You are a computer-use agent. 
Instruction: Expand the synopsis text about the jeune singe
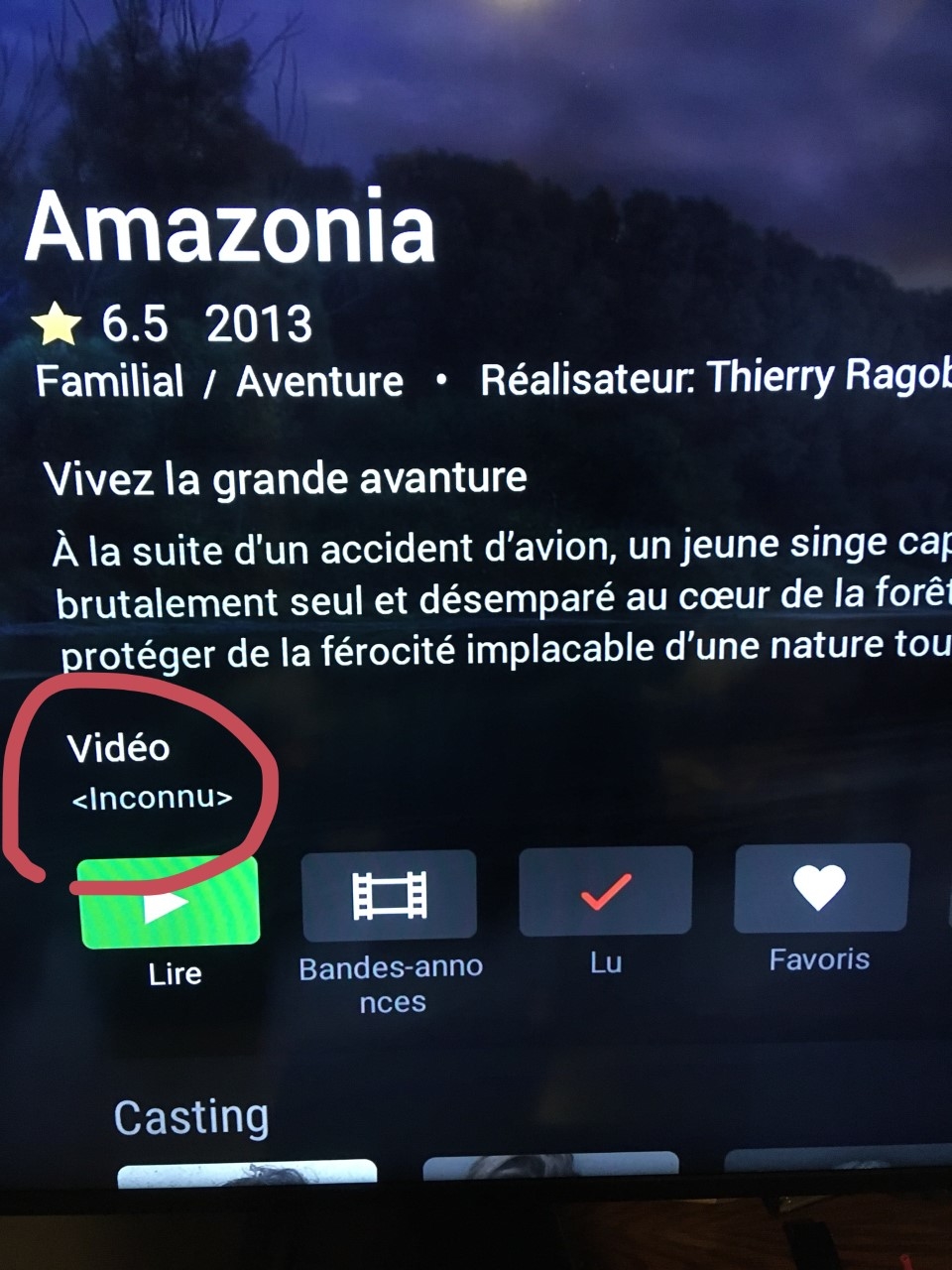[x=503, y=598]
